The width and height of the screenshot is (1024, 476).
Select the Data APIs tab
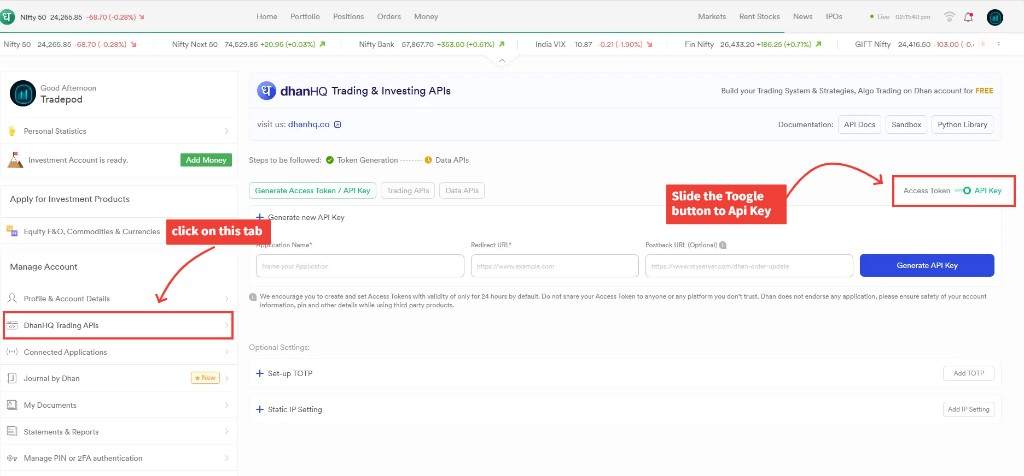(462, 191)
